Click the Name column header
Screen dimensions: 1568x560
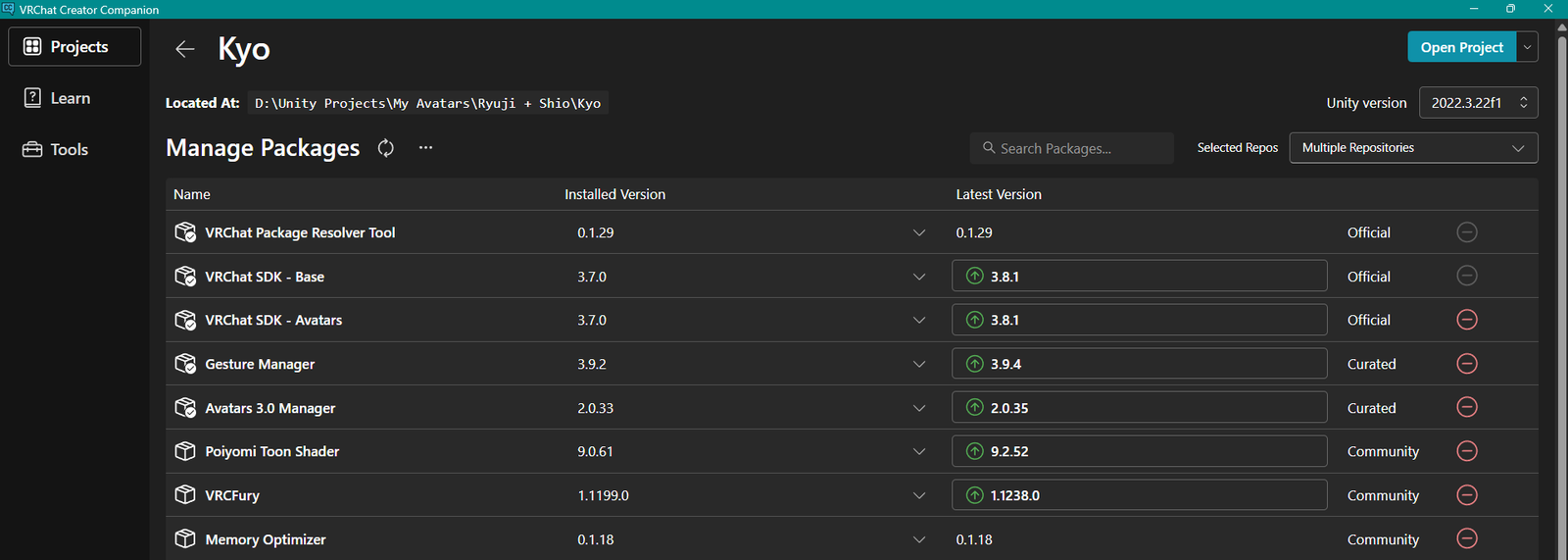point(192,194)
